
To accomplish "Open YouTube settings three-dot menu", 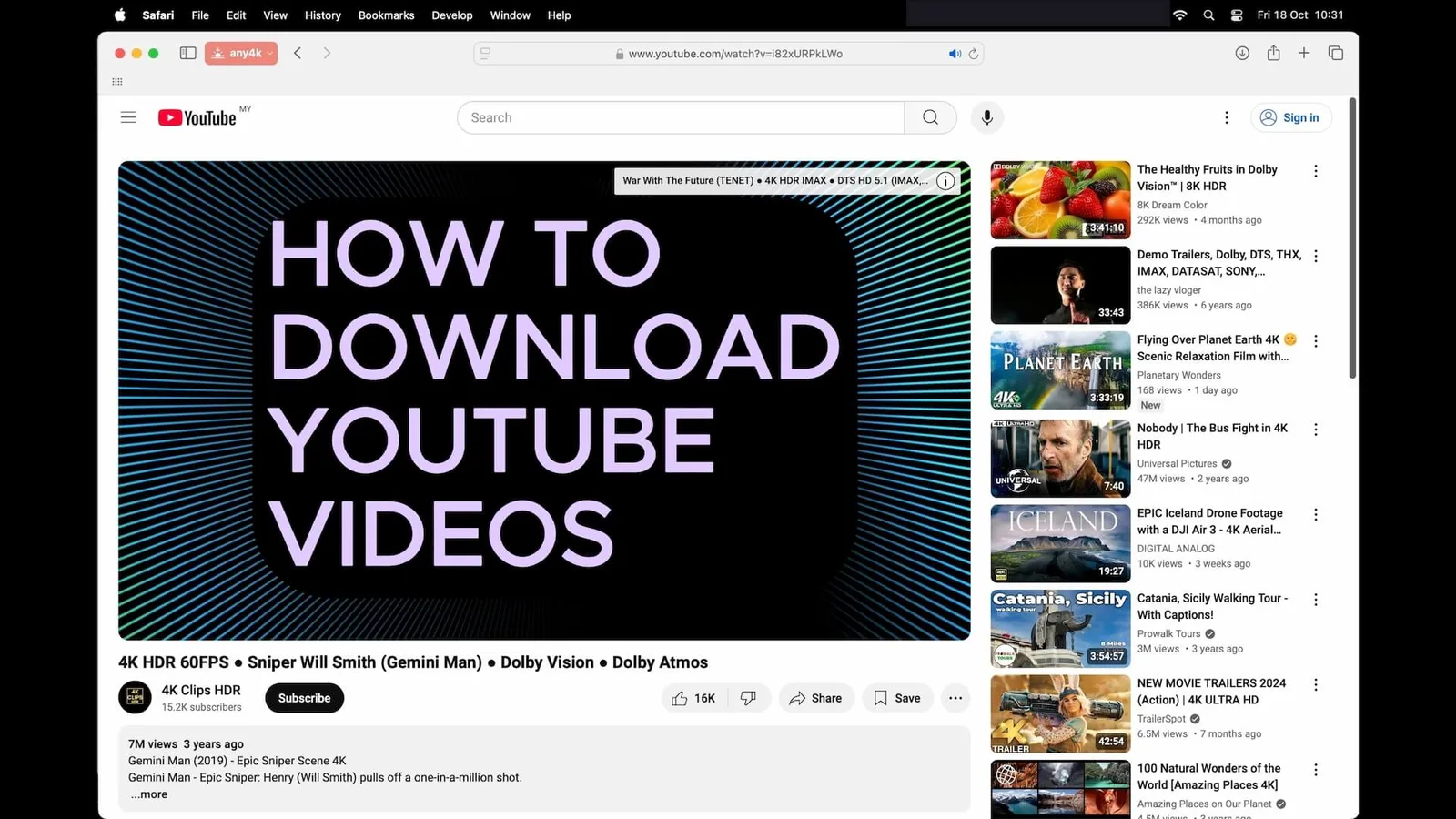I will tap(1226, 117).
